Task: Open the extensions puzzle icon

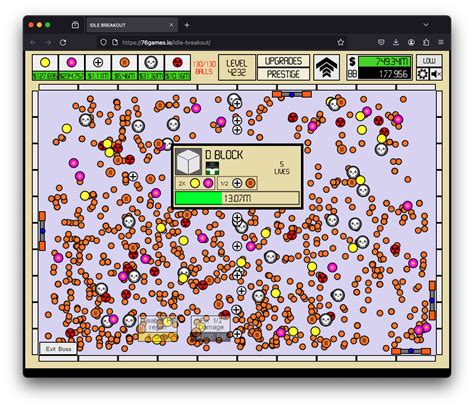Action: 426,42
